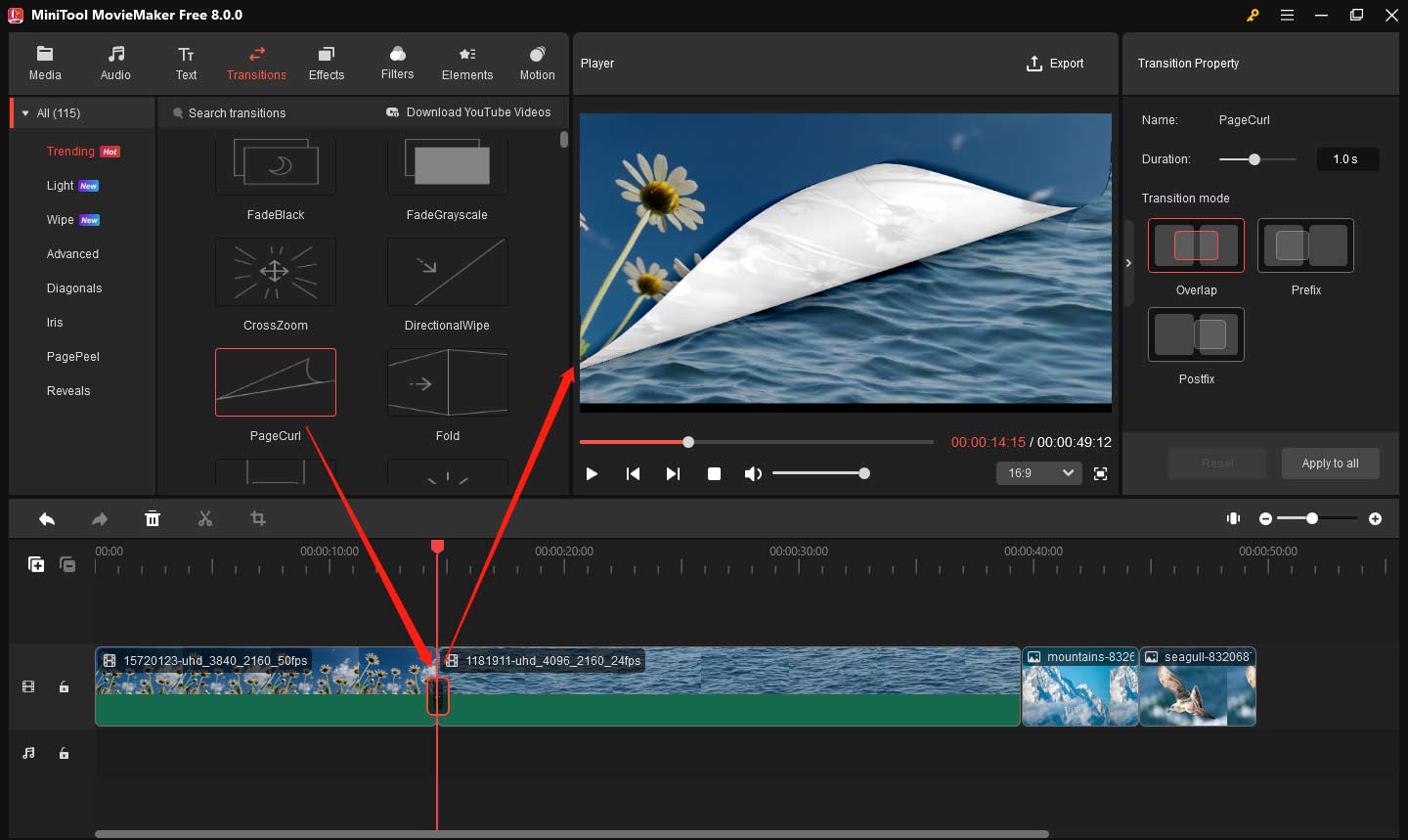
Task: Zoom in timeline with plus icon
Action: (x=1376, y=518)
